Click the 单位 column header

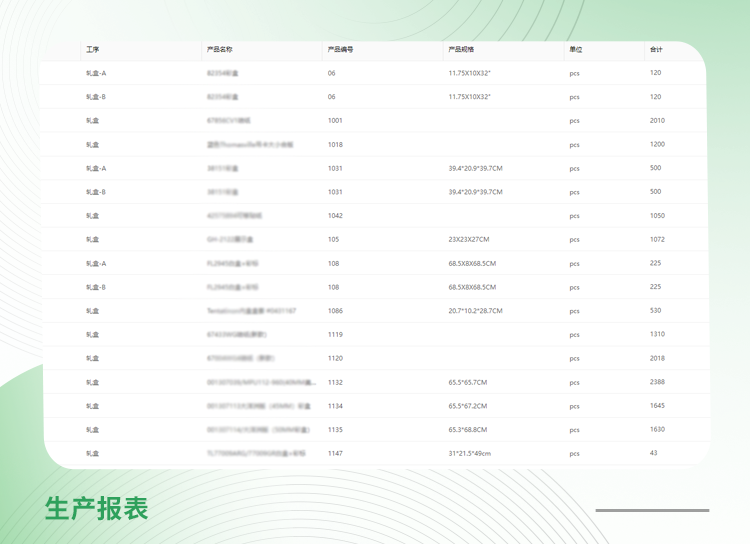tap(575, 49)
